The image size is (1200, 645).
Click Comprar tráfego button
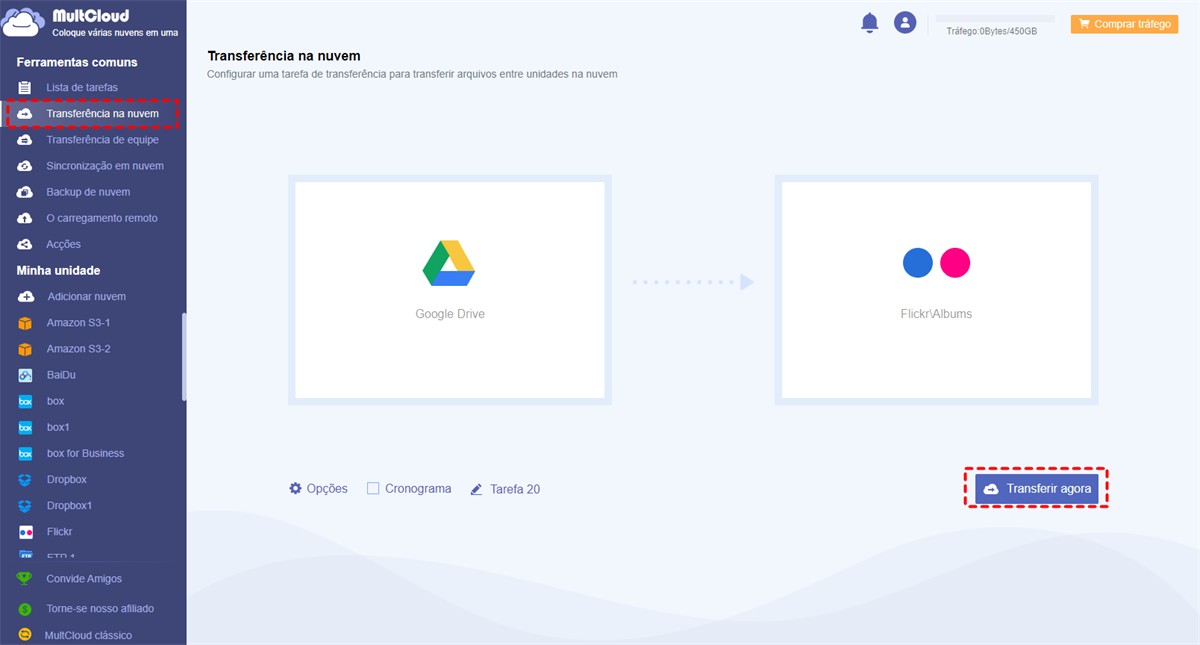[1124, 24]
